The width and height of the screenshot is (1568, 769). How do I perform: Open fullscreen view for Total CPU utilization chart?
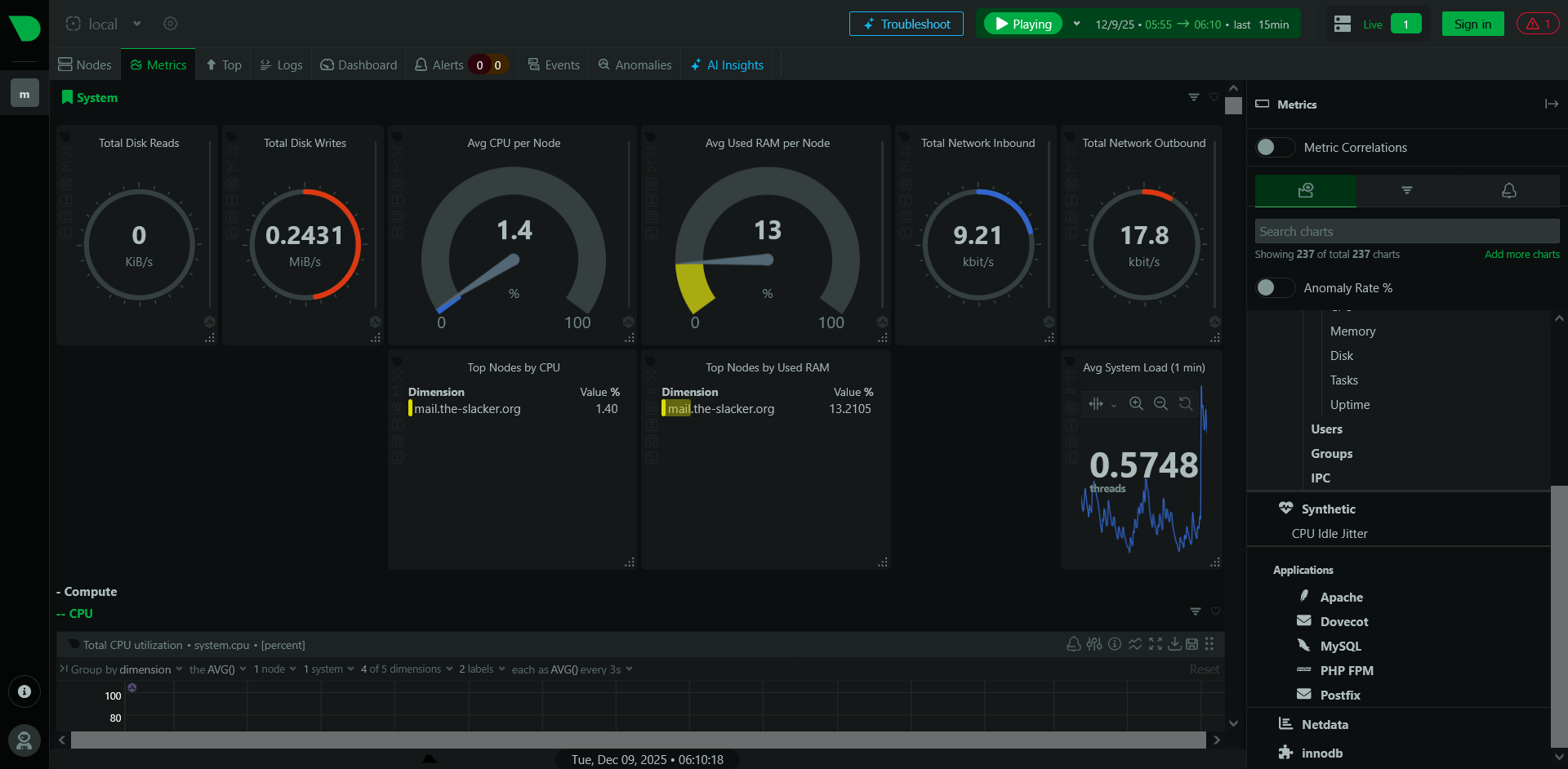(x=1156, y=644)
